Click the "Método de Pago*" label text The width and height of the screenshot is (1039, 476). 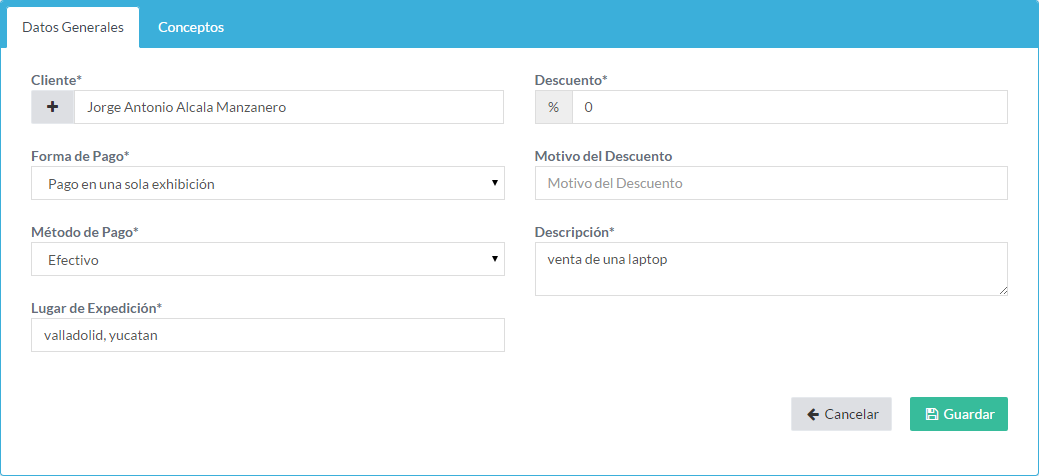[85, 232]
